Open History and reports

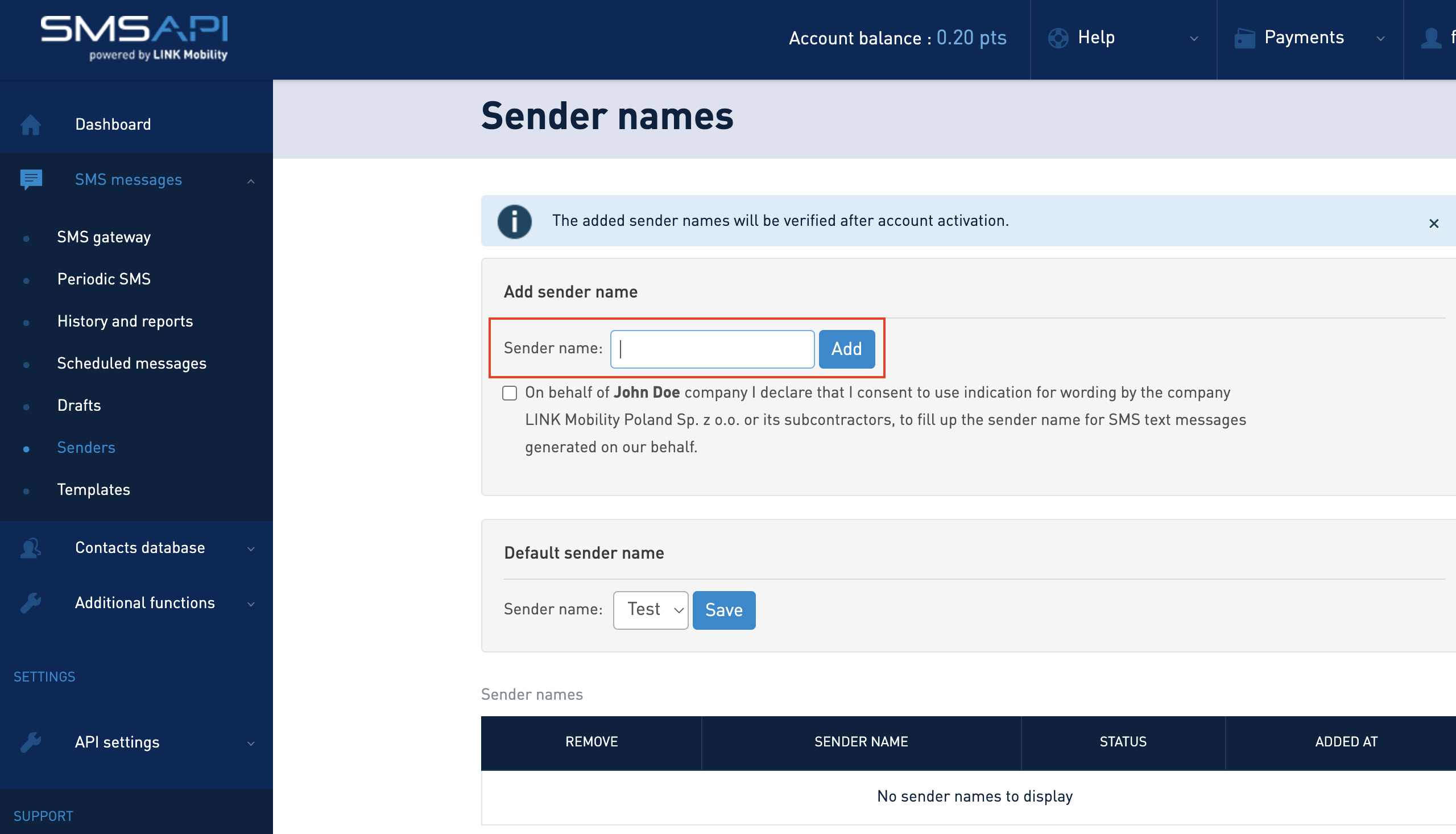click(x=125, y=321)
